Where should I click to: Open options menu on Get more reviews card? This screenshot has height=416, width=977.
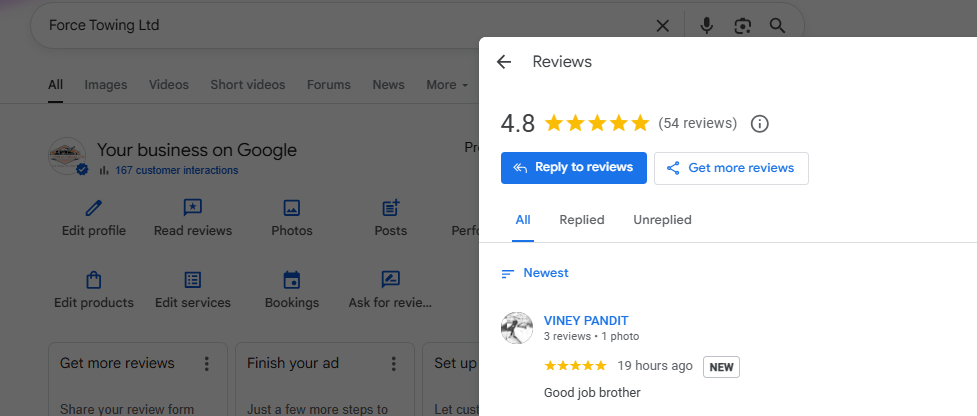[206, 363]
